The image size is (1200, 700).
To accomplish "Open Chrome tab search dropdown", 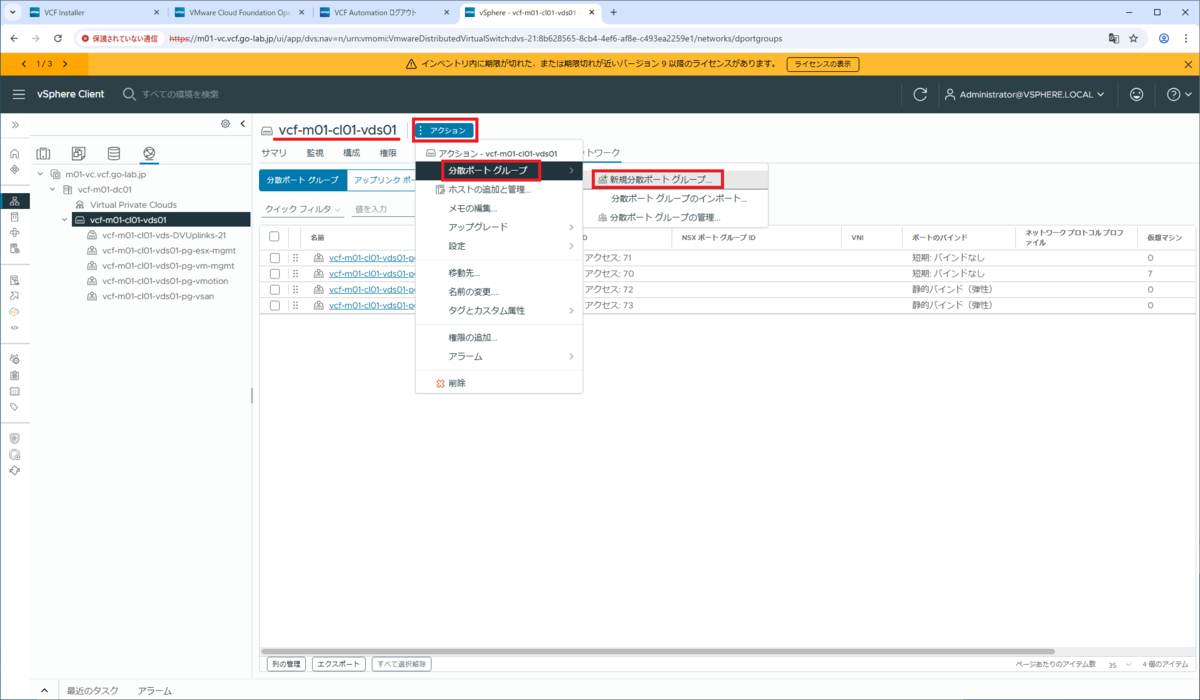I will [x=12, y=12].
